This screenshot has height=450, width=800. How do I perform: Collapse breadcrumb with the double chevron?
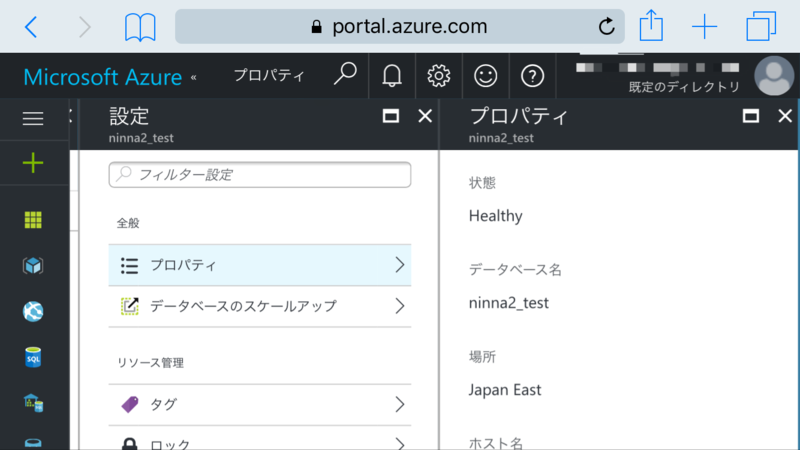coord(194,78)
